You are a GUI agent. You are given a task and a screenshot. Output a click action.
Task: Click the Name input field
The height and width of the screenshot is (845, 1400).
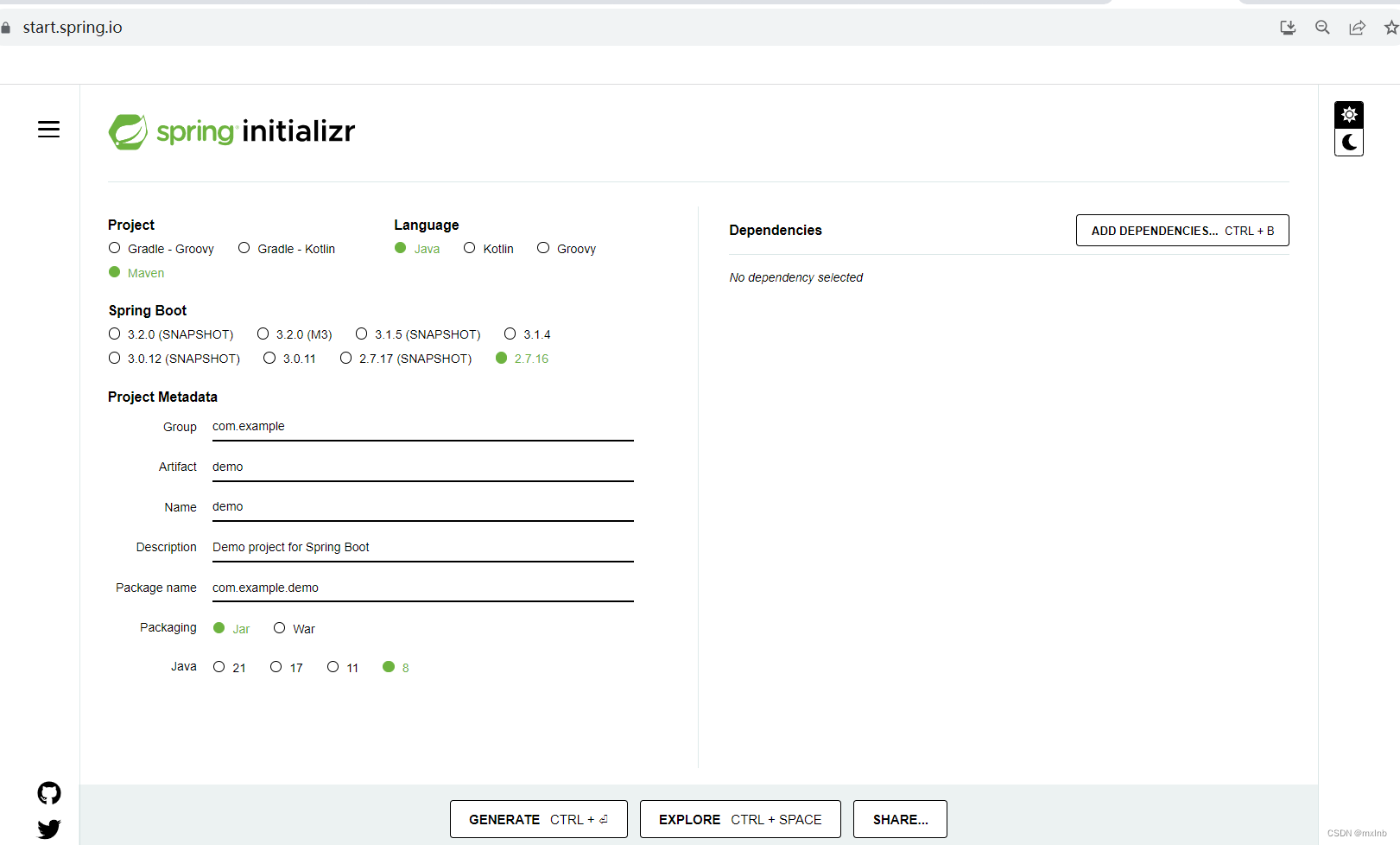(423, 507)
